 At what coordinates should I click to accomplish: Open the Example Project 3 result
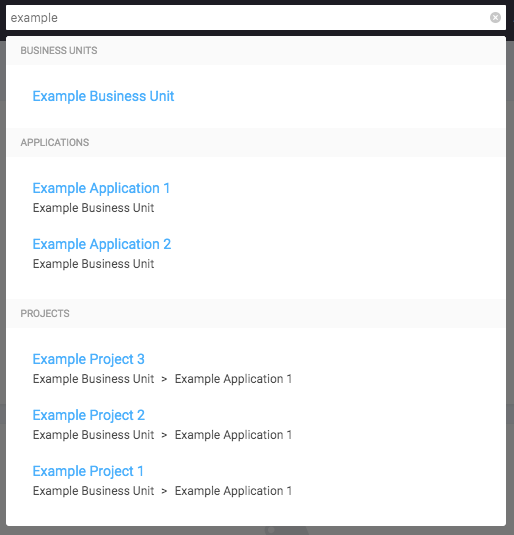(89, 359)
